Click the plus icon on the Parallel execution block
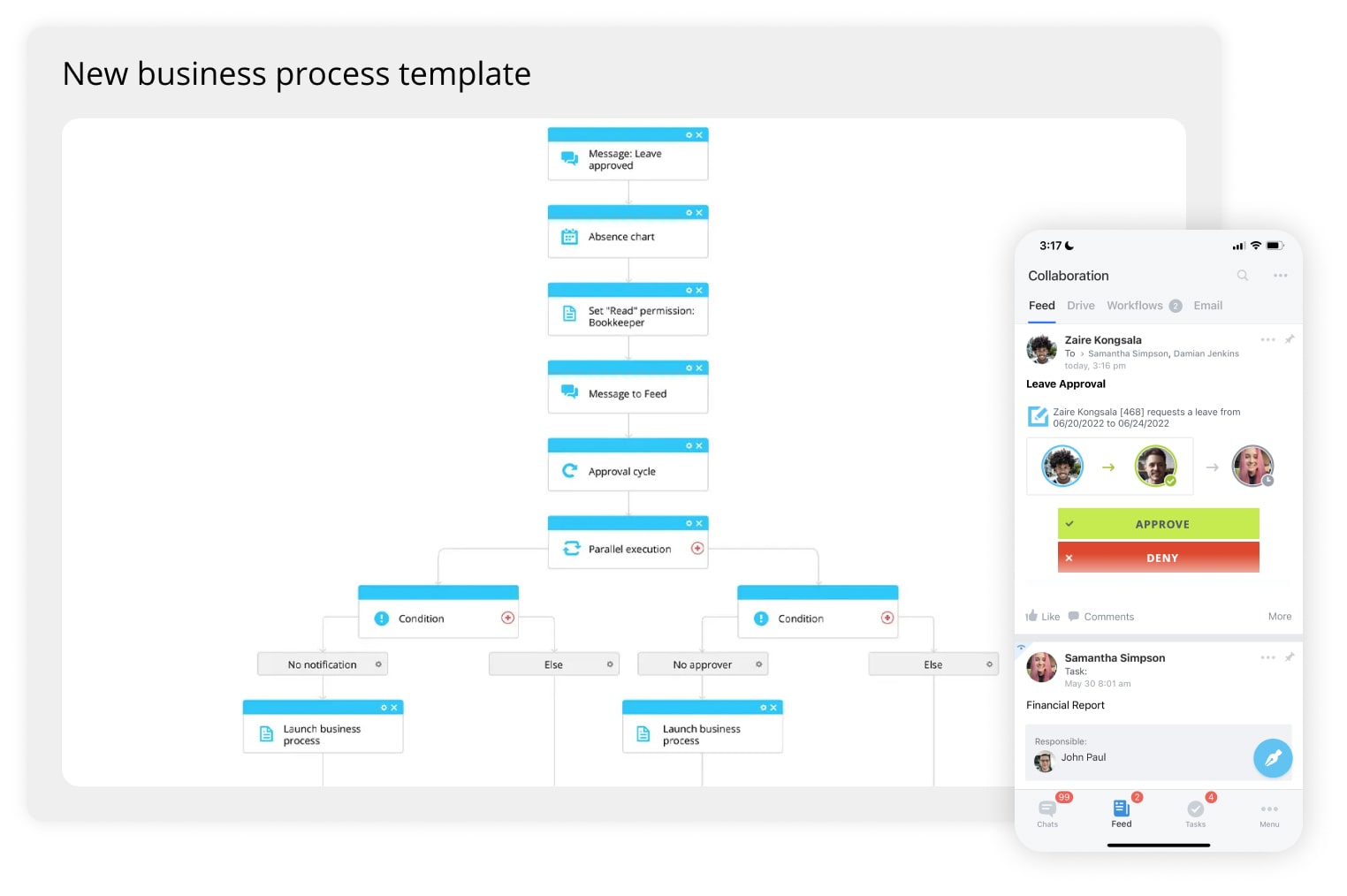The width and height of the screenshot is (1347, 896). (x=697, y=546)
